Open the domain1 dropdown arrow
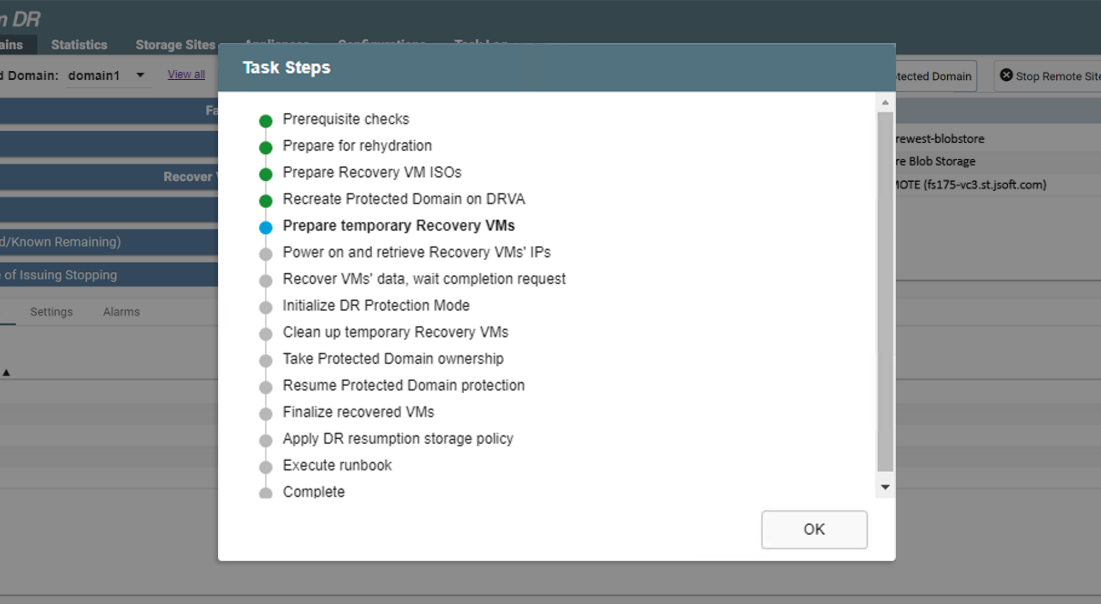1101x604 pixels. pyautogui.click(x=140, y=75)
